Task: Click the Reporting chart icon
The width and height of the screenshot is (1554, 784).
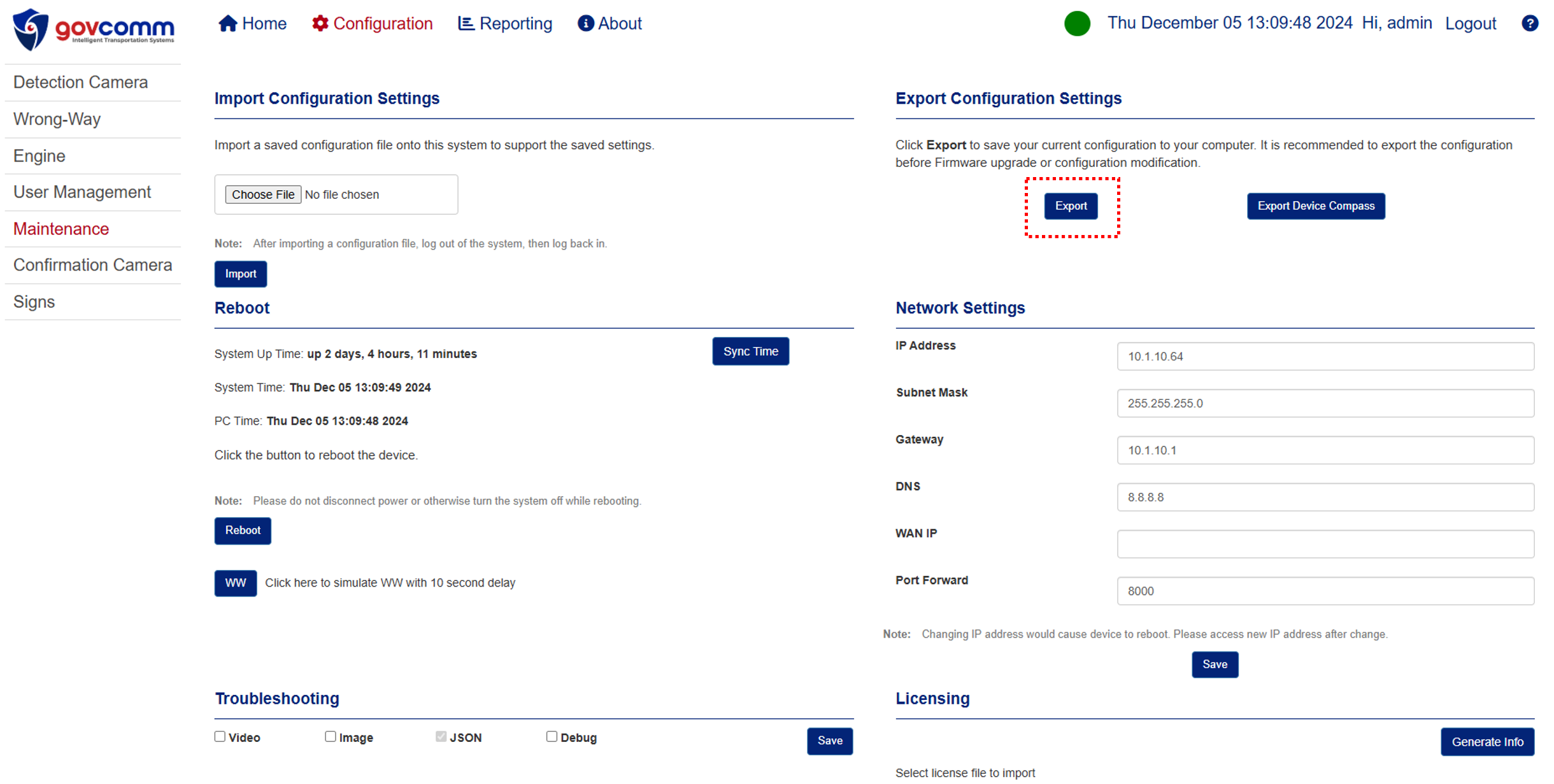Action: coord(466,24)
